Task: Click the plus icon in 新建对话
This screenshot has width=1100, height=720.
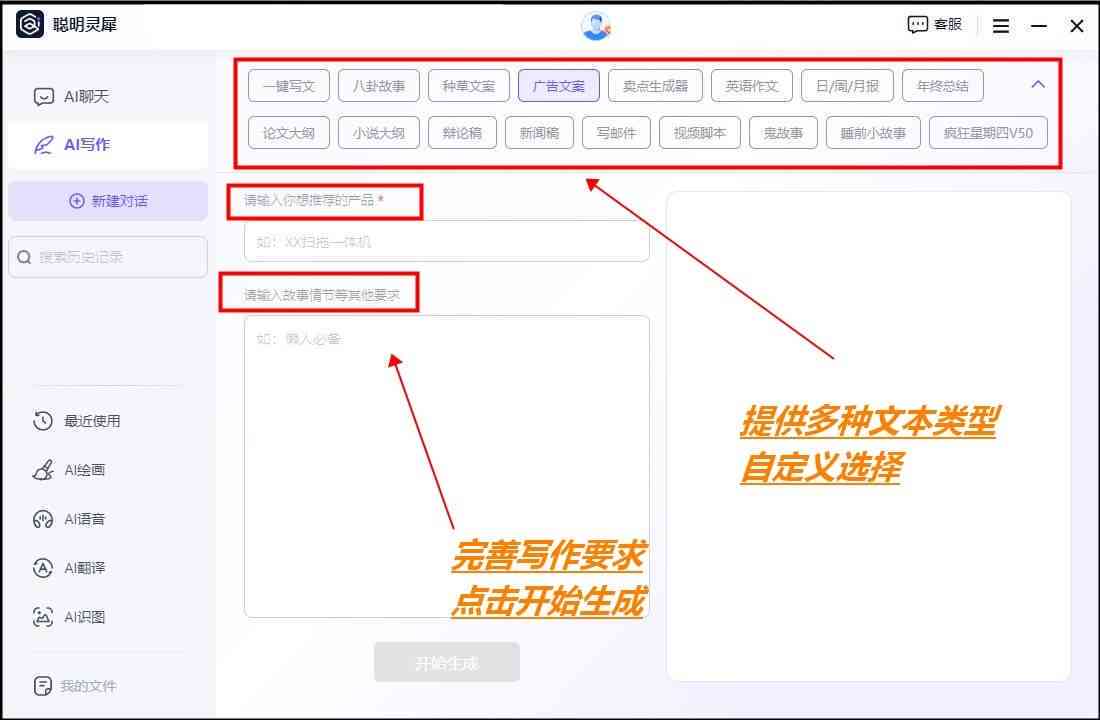Action: (x=76, y=201)
